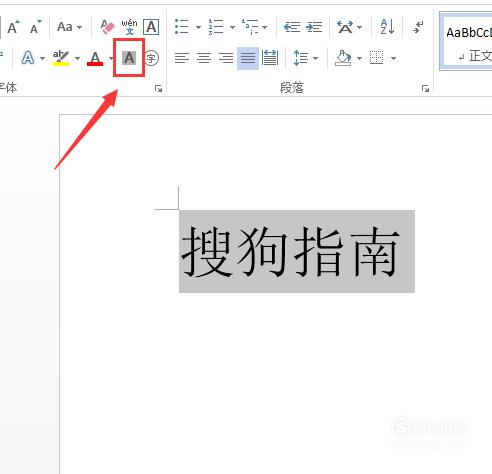The height and width of the screenshot is (474, 492).
Task: Toggle the show paragraph marks button
Action: [x=418, y=27]
